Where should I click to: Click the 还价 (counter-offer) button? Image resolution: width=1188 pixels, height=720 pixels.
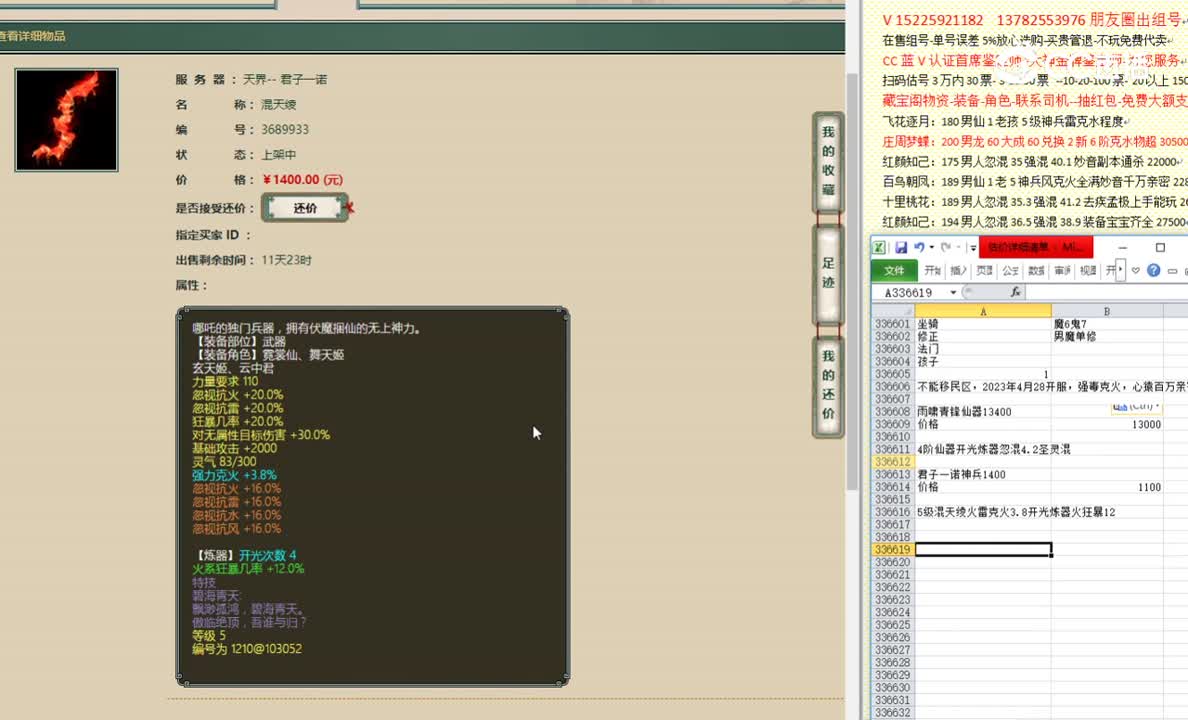click(305, 208)
